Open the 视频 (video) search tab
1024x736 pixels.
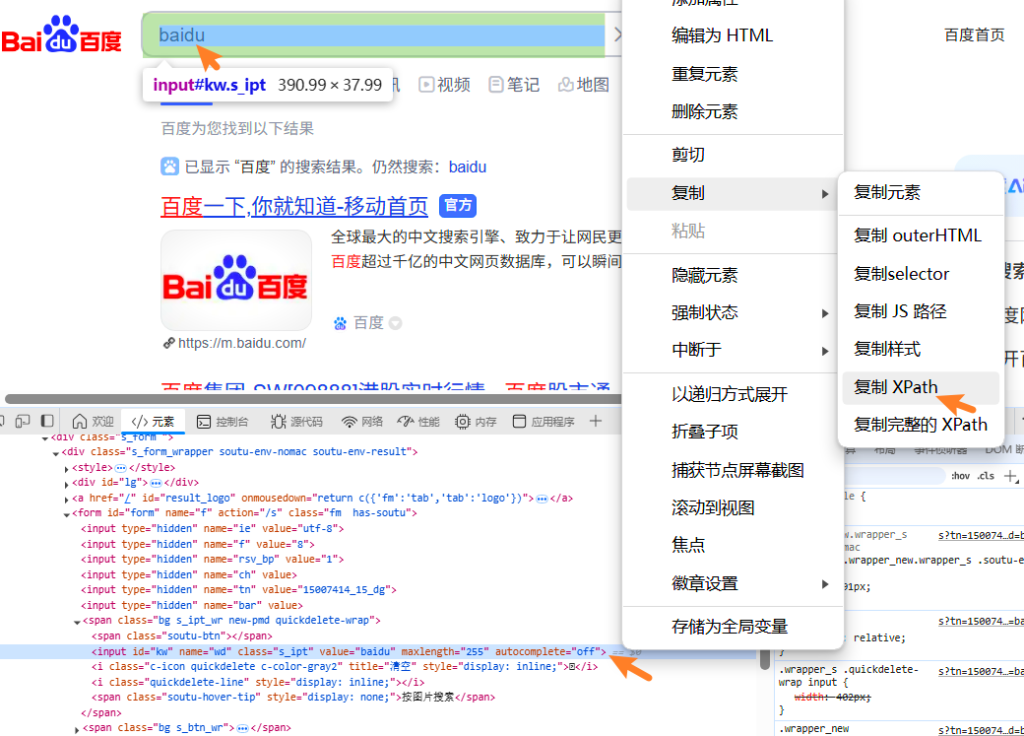(x=445, y=84)
